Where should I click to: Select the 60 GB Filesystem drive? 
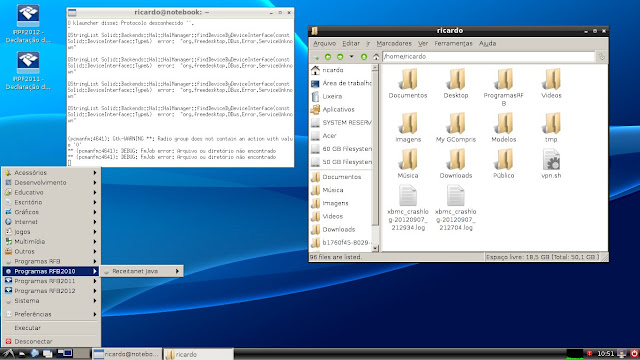tap(341, 149)
